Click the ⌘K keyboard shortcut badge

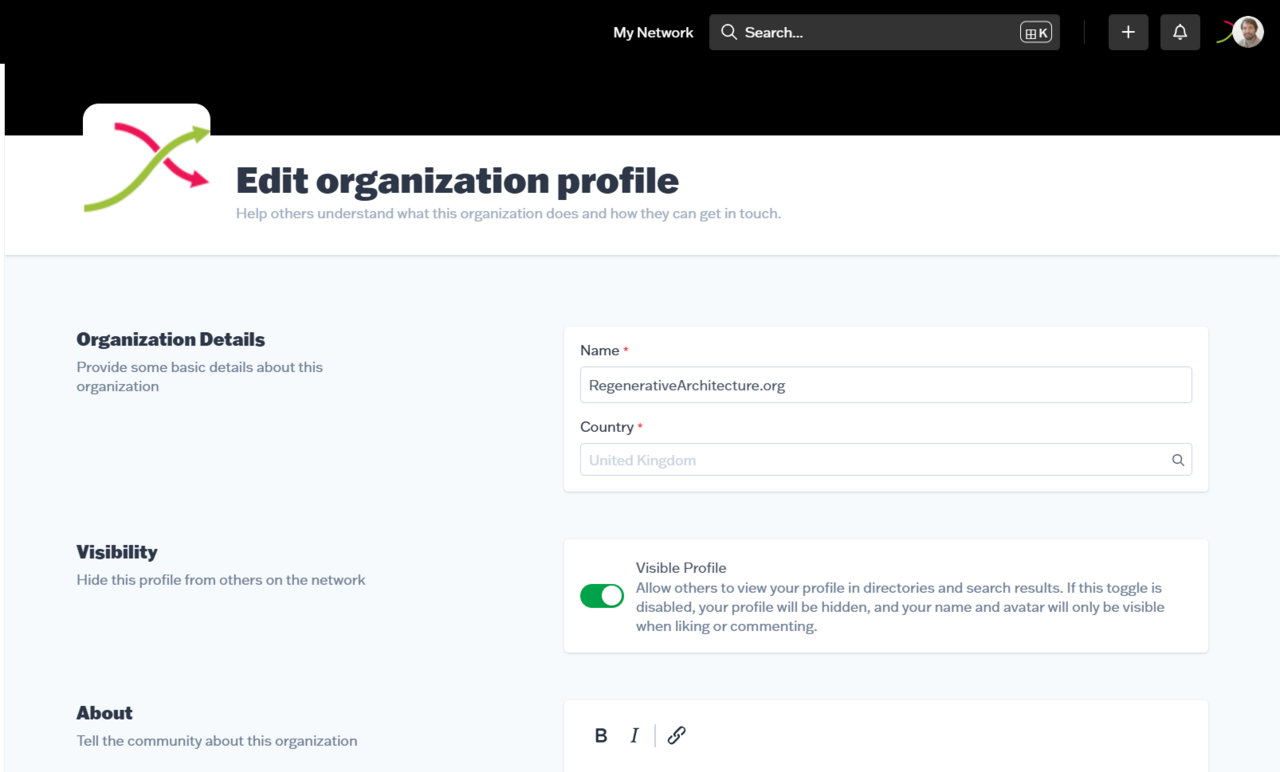(x=1038, y=32)
